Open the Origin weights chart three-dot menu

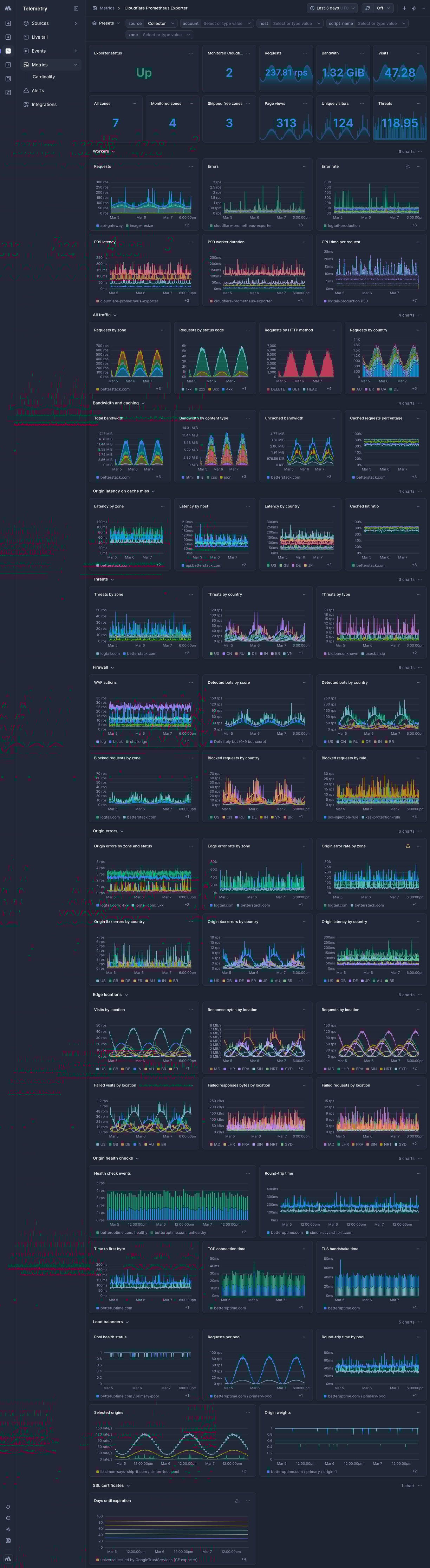pyautogui.click(x=418, y=1413)
